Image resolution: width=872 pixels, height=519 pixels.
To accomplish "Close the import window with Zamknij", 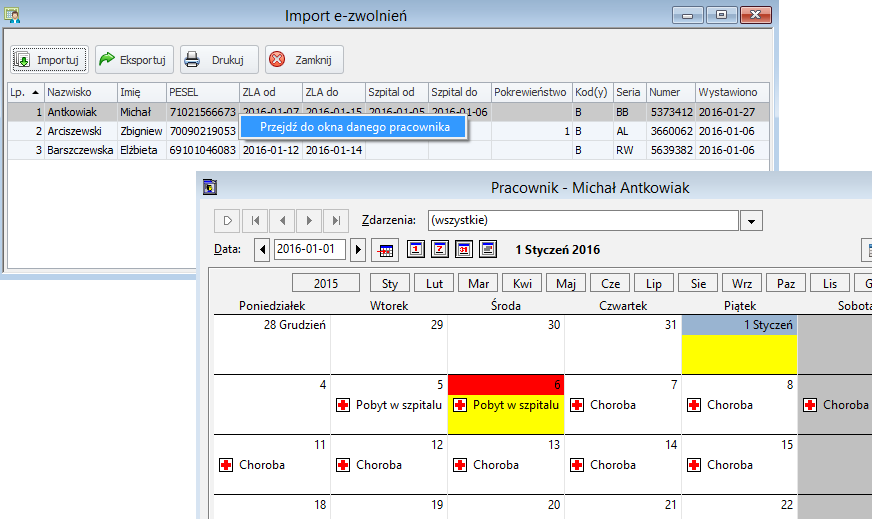I will pos(304,60).
